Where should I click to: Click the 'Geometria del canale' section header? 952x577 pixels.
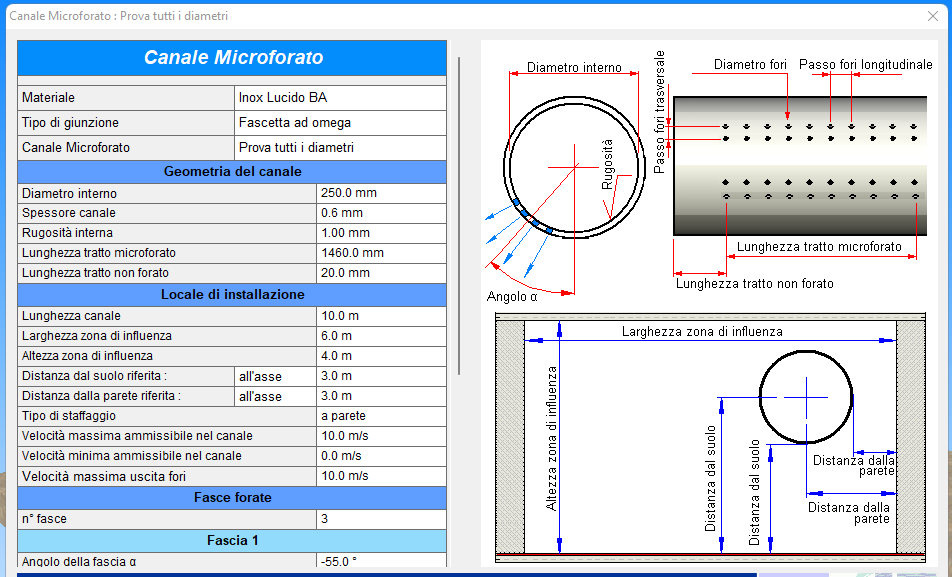[232, 172]
